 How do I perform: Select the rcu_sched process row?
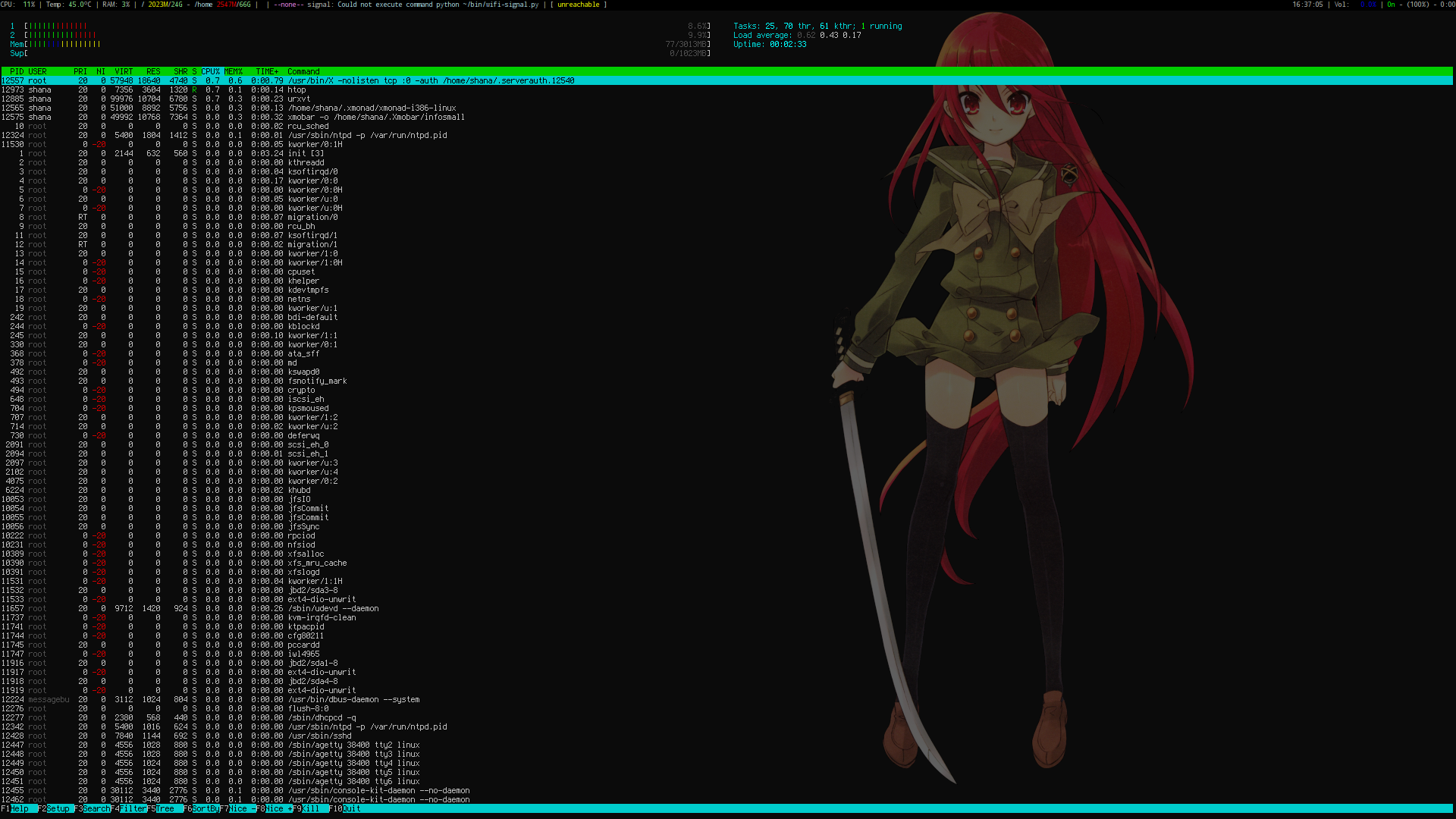[726, 126]
